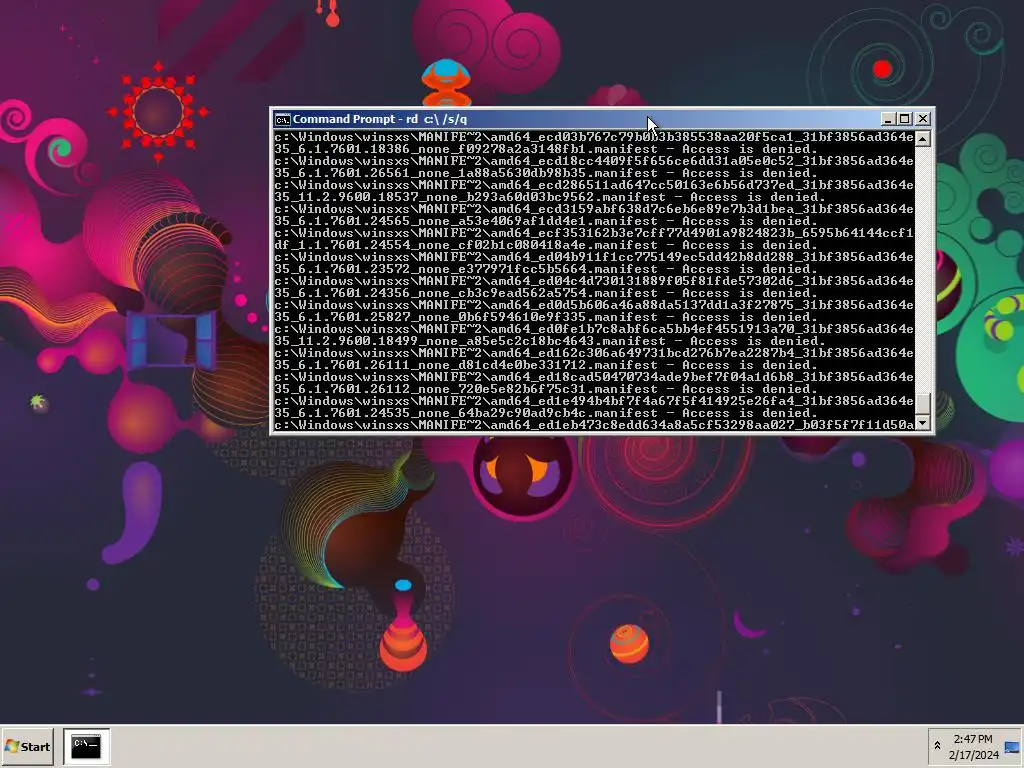Click the line containing cf02b1c080418a4e.manifest
1024x768 pixels.
tap(546, 246)
